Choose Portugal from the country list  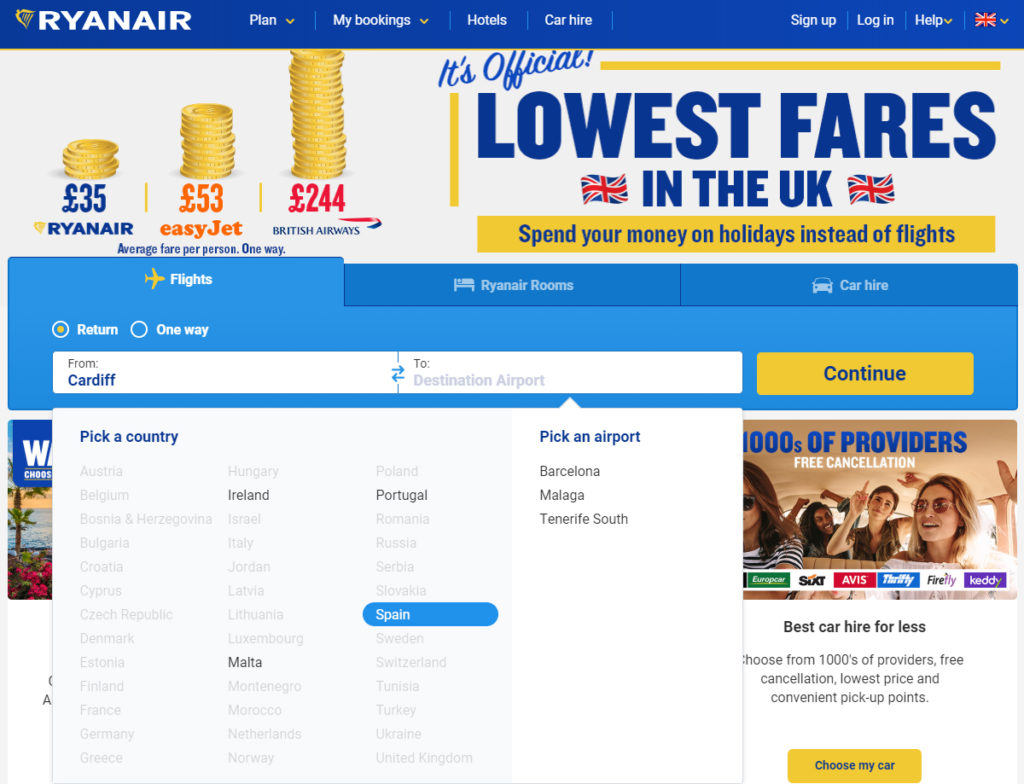pyautogui.click(x=402, y=495)
